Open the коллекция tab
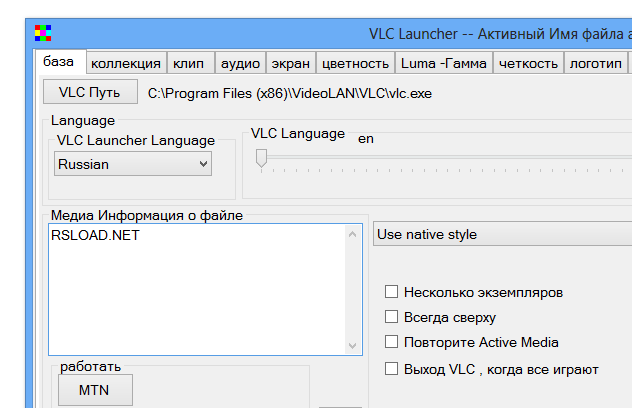Image resolution: width=632 pixels, height=408 pixels. [126, 63]
